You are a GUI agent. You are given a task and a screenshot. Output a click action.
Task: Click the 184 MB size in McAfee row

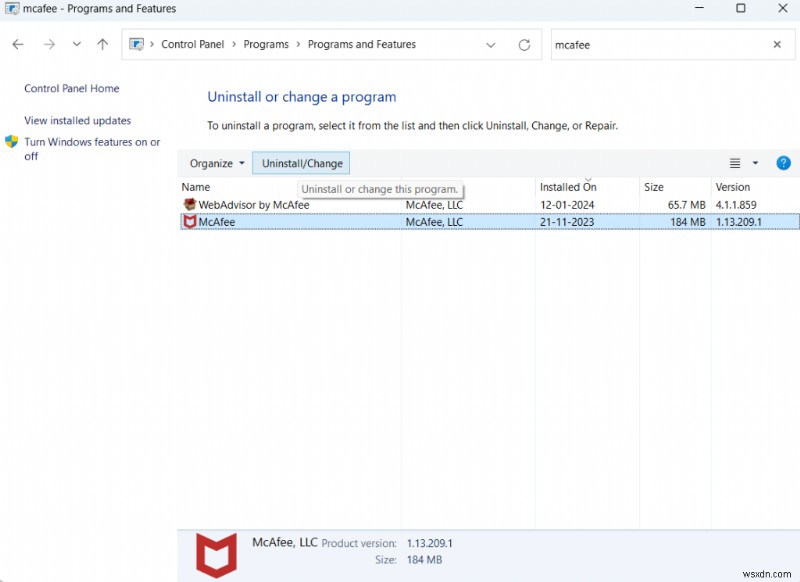(688, 222)
